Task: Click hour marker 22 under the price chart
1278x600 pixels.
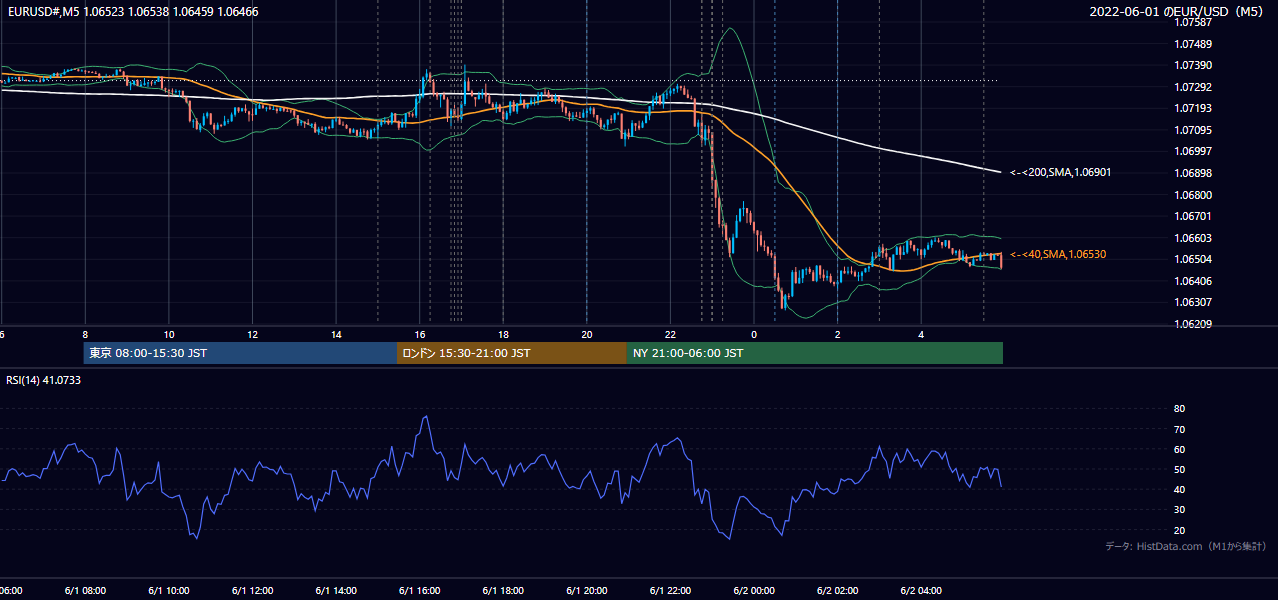Action: (670, 335)
